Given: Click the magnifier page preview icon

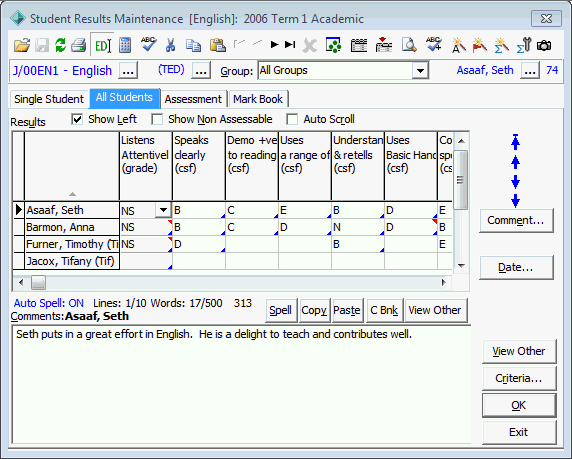Looking at the screenshot, I should pyautogui.click(x=409, y=45).
